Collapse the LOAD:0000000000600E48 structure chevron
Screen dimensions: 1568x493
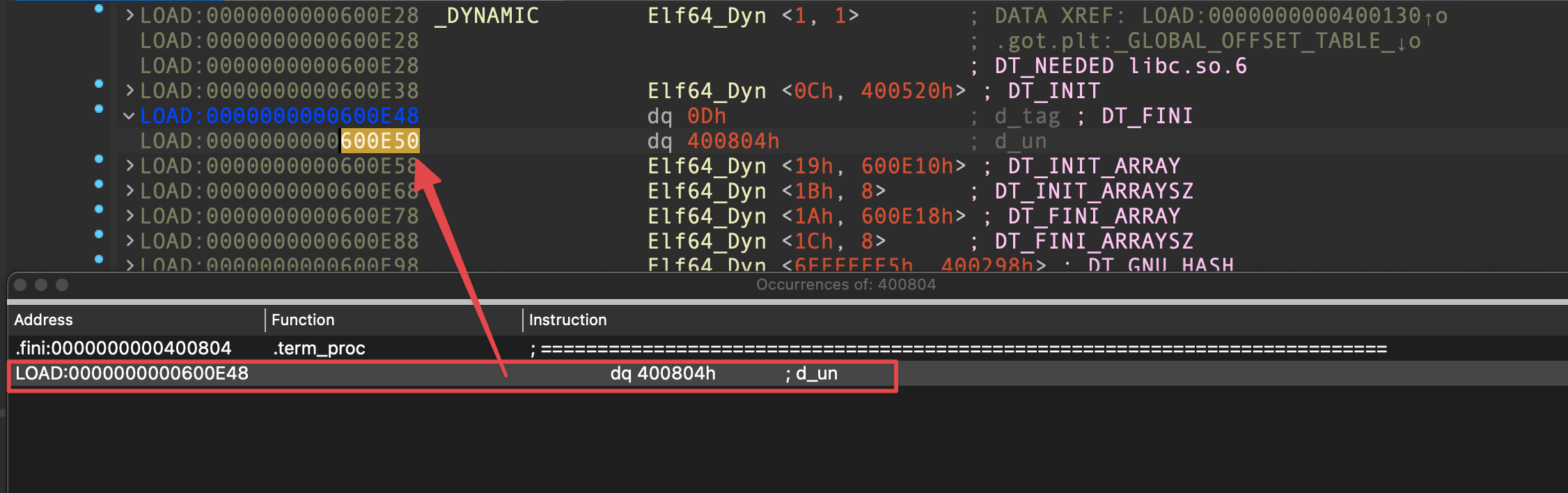(129, 116)
